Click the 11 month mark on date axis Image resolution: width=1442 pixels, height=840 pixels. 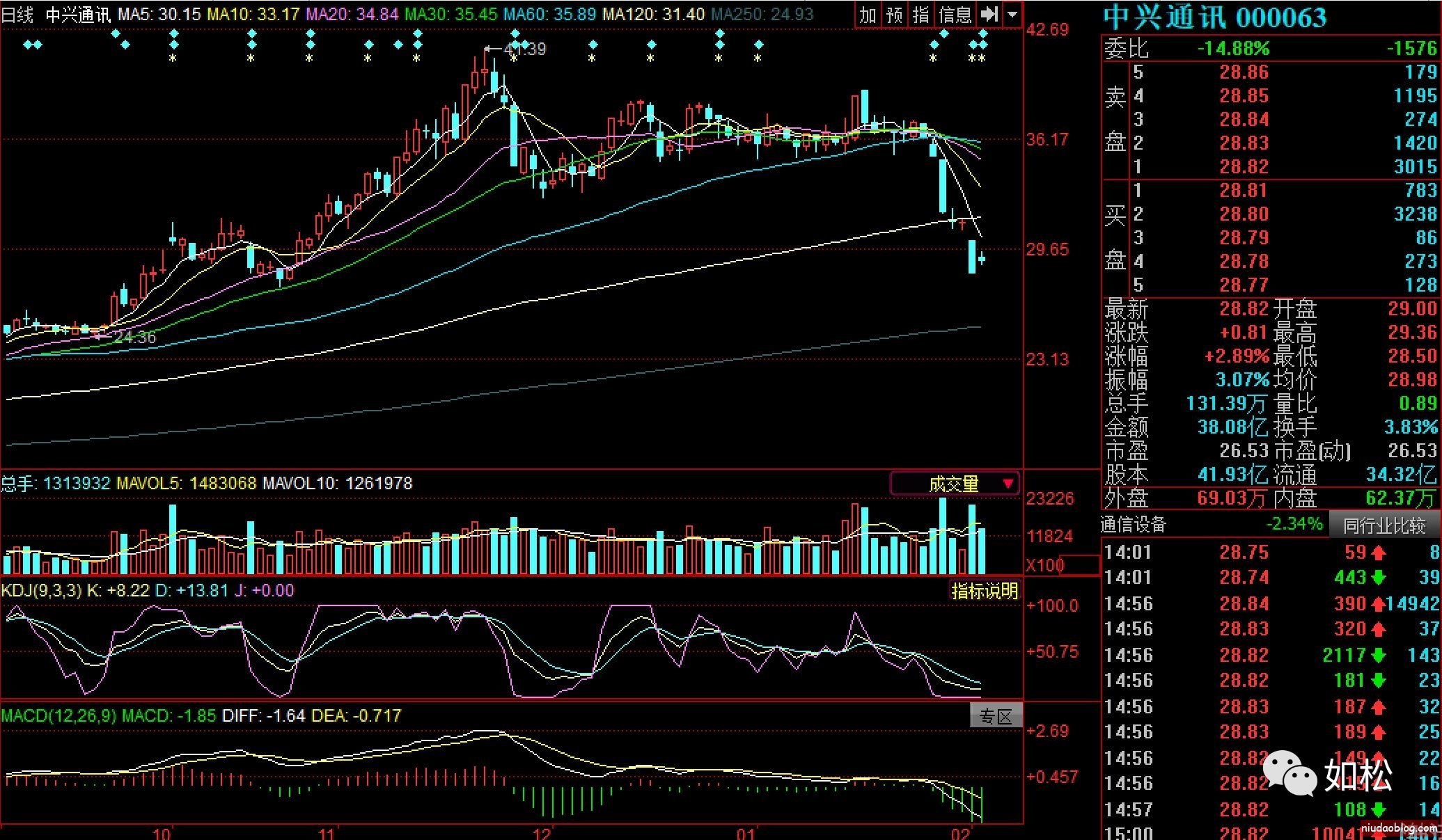coord(327,833)
